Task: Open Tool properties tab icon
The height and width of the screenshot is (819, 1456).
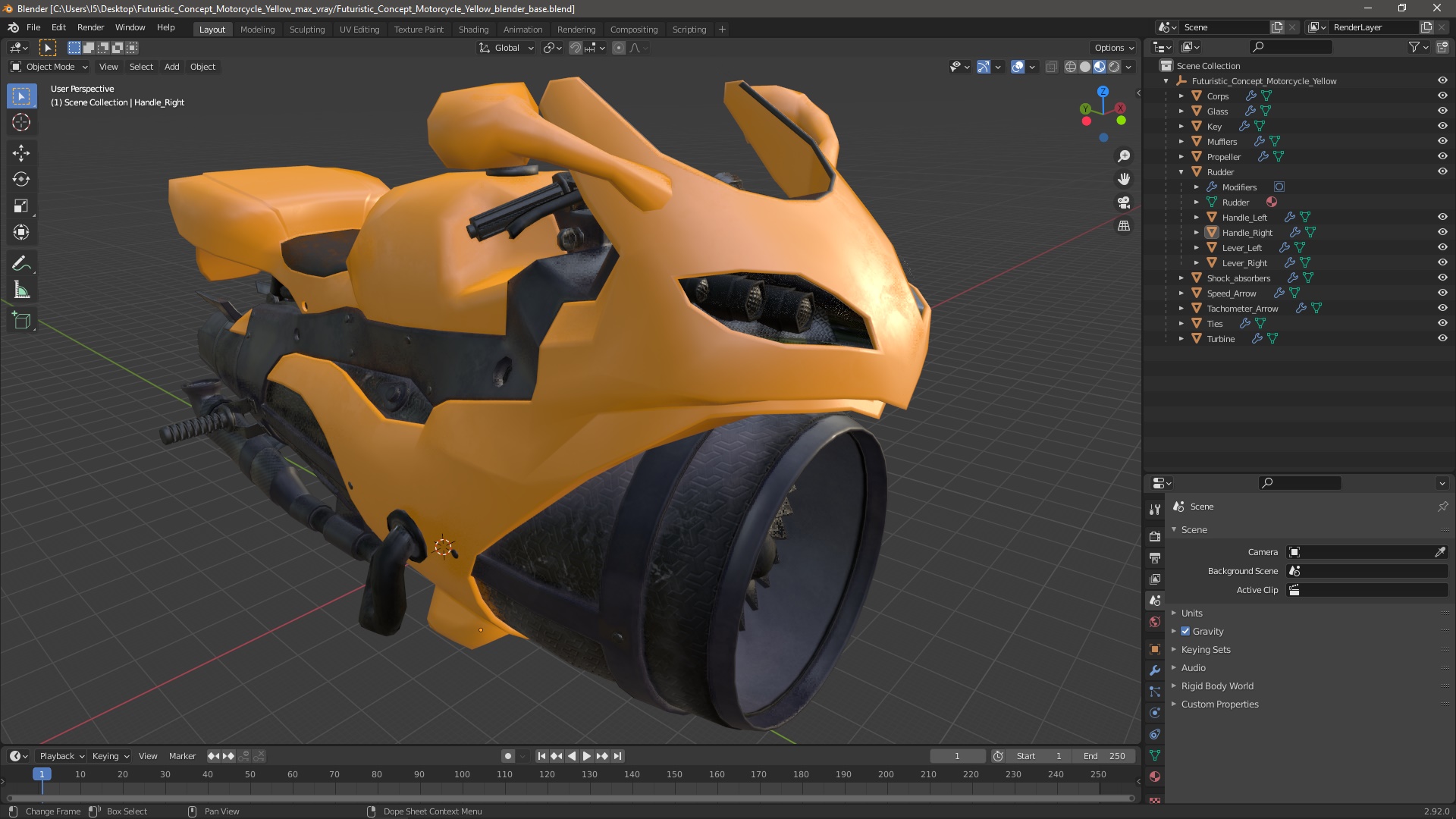Action: point(1155,509)
